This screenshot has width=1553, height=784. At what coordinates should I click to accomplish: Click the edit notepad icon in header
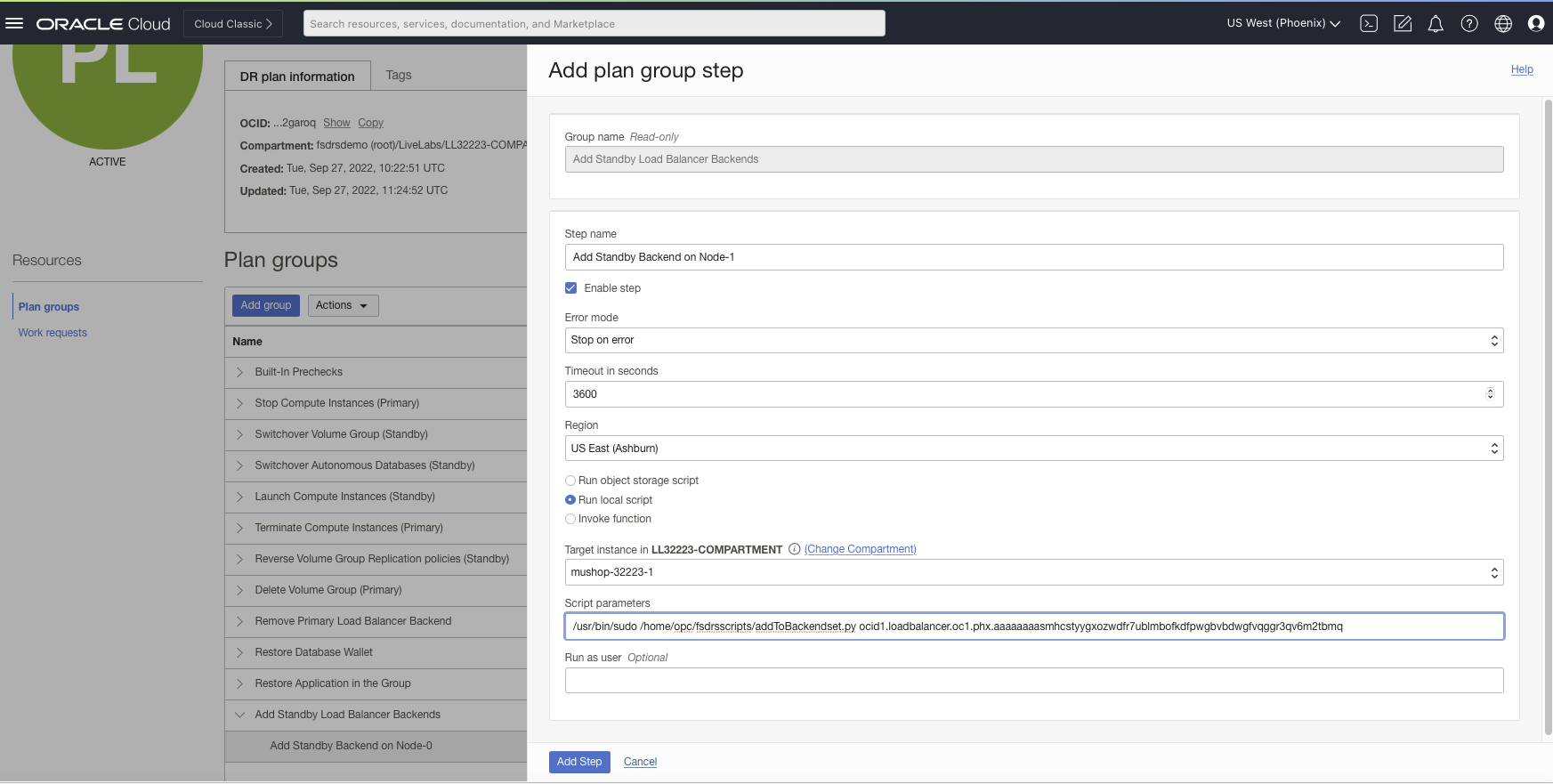pyautogui.click(x=1403, y=24)
